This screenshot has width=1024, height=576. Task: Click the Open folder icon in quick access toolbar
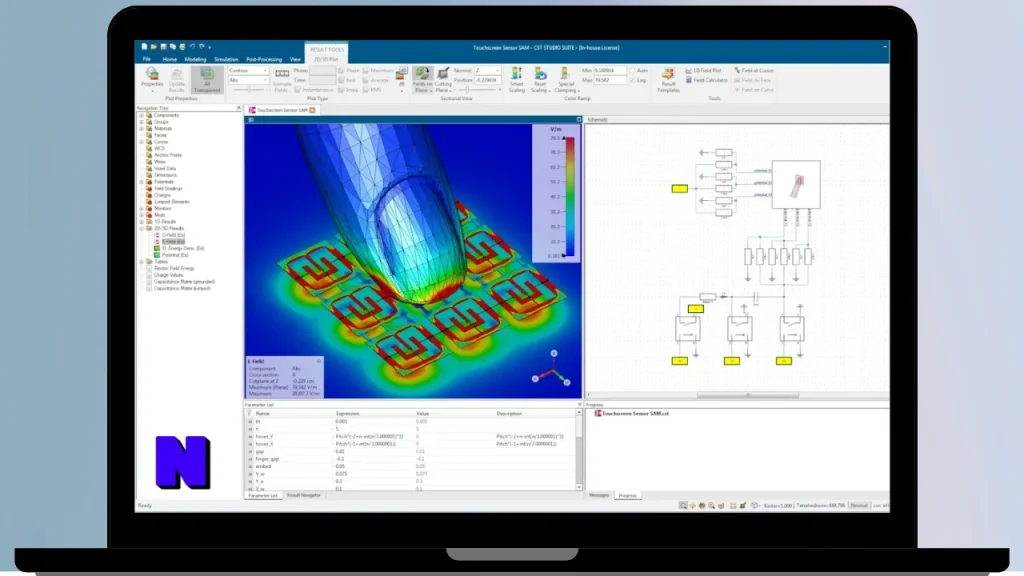[x=153, y=47]
